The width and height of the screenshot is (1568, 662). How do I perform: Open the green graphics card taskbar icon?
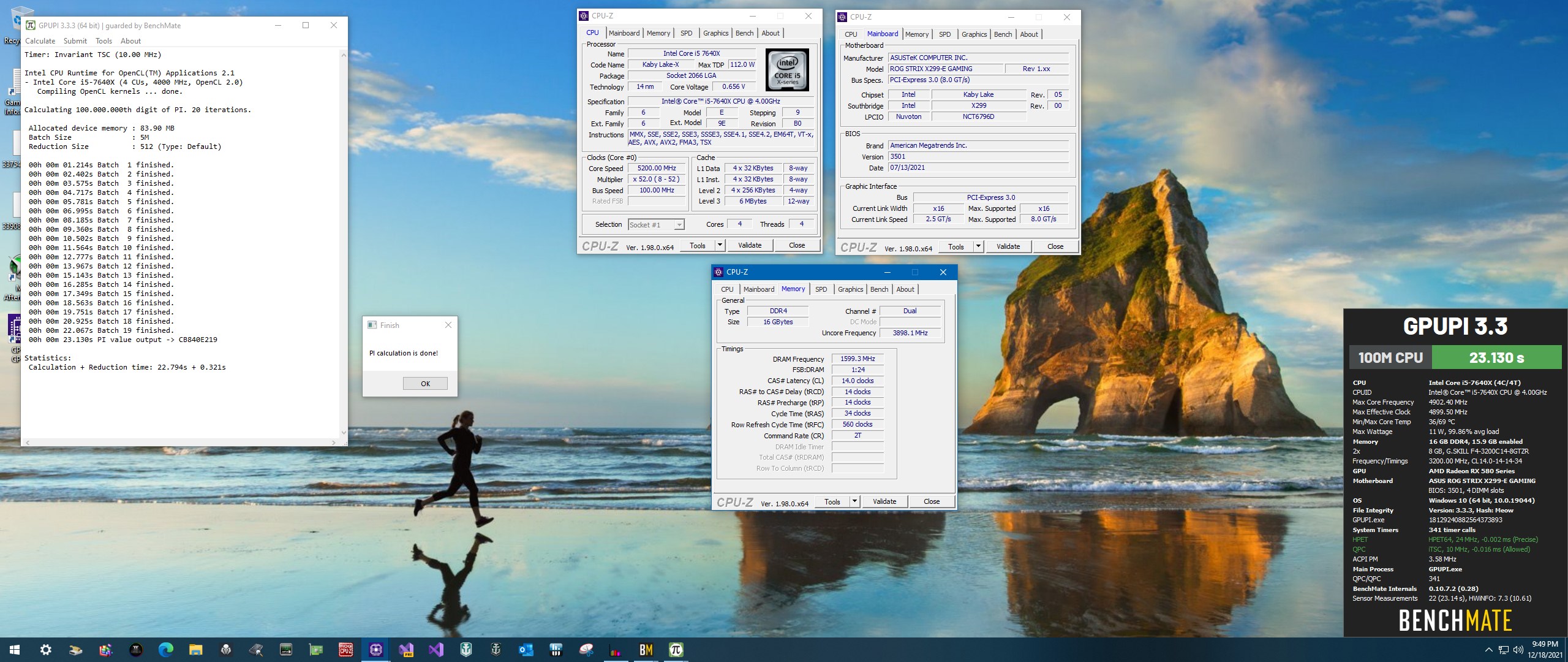pyautogui.click(x=315, y=650)
